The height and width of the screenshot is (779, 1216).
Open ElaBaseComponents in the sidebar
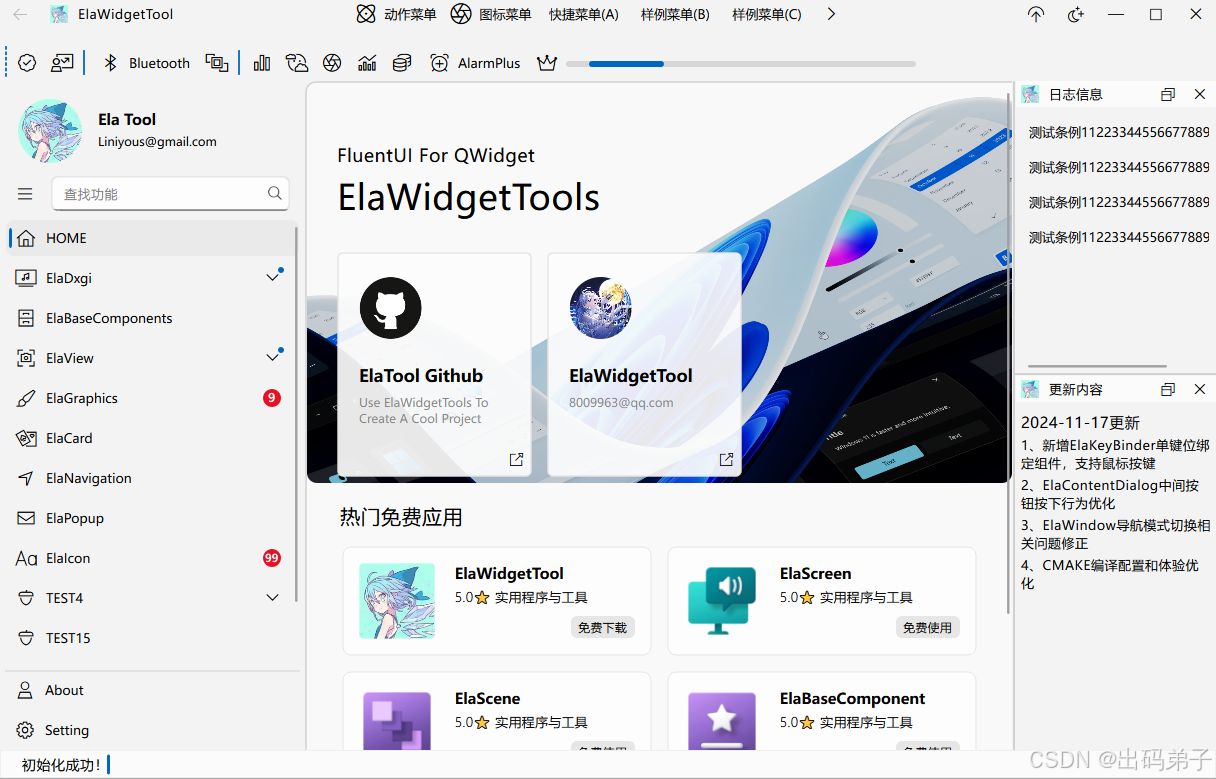[x=150, y=318]
